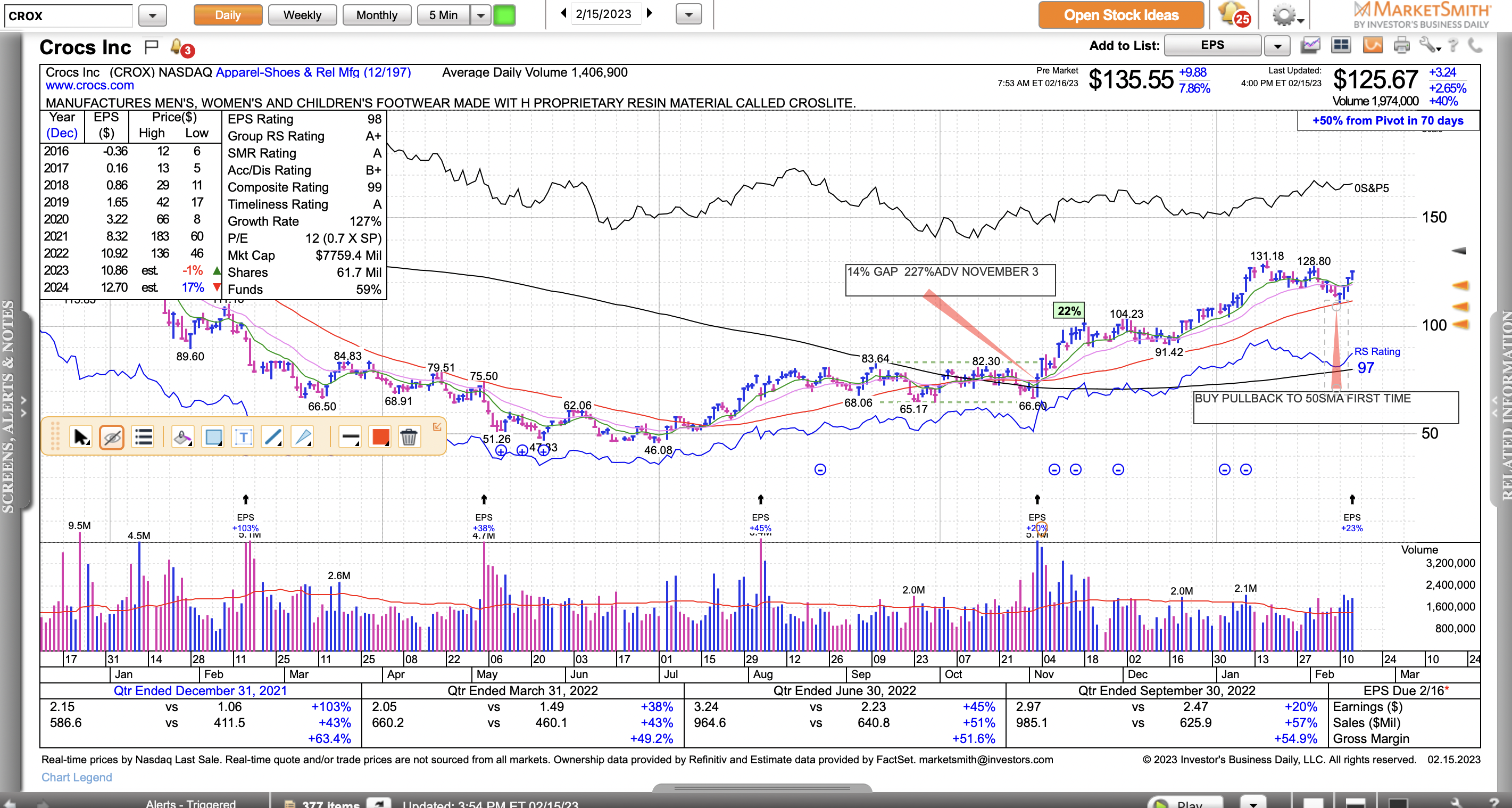Click the EPS +23% earnings marker
The image size is (1512, 808).
pos(1352,522)
